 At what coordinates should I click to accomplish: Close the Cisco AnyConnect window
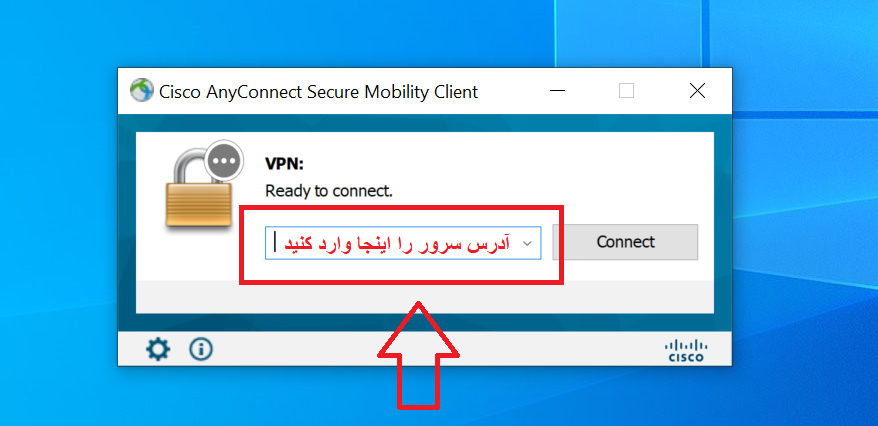pyautogui.click(x=697, y=91)
